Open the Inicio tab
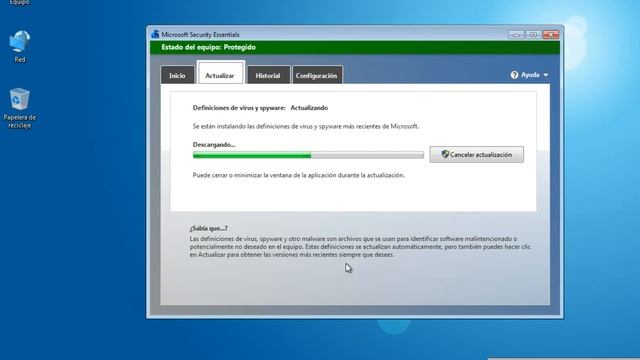This screenshot has height=360, width=640. coord(178,76)
